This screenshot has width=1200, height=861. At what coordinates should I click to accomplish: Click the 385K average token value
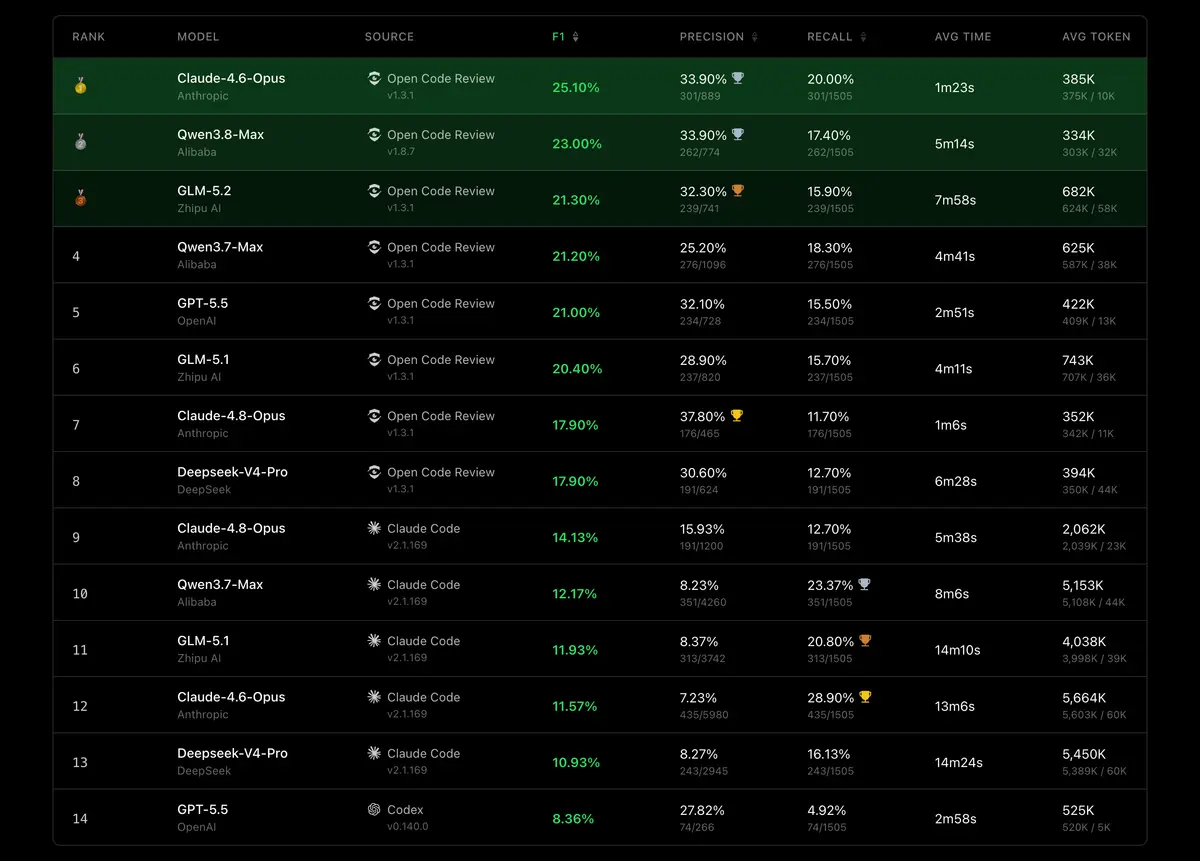[1079, 78]
